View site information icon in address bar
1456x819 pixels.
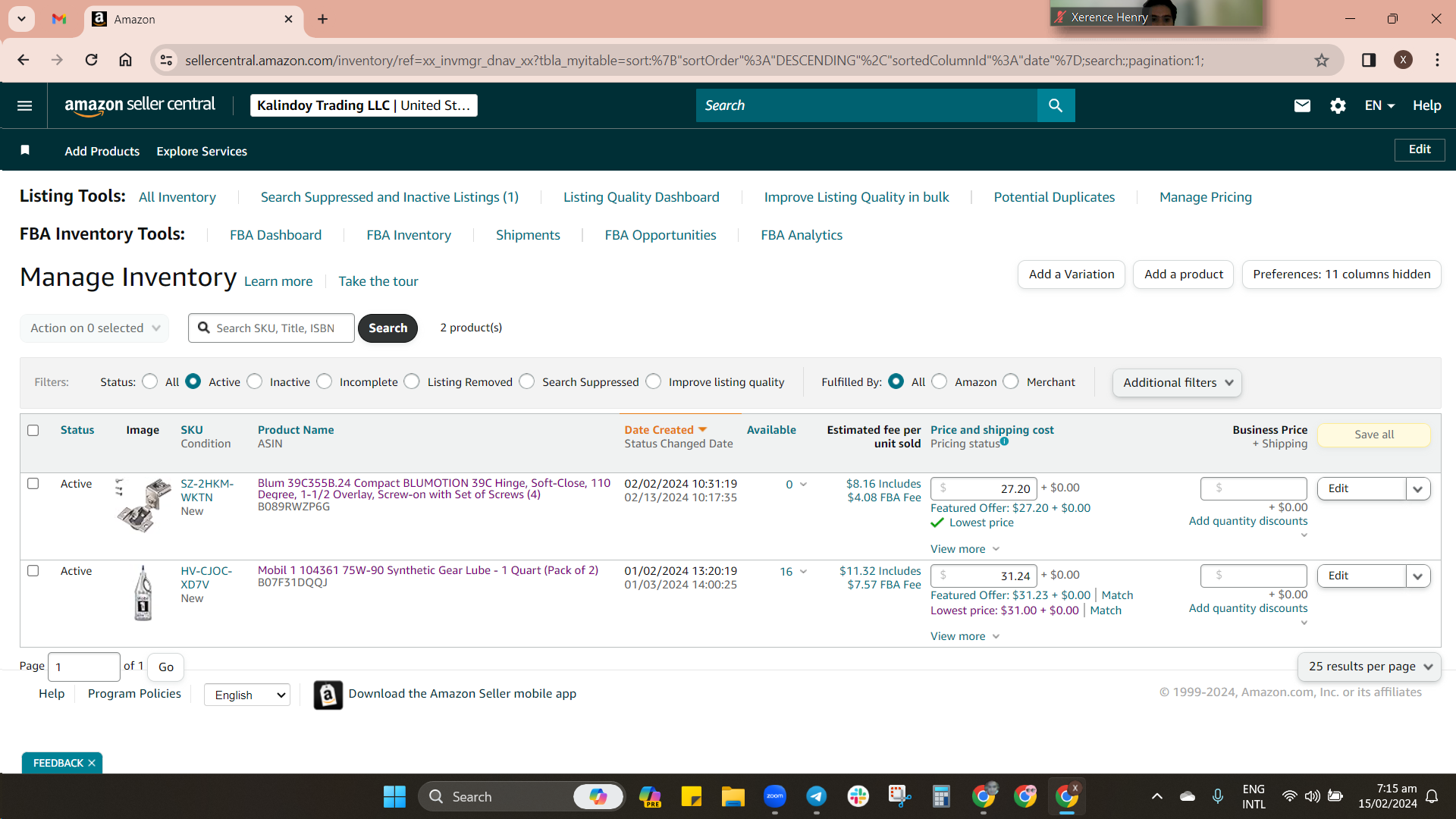click(166, 60)
